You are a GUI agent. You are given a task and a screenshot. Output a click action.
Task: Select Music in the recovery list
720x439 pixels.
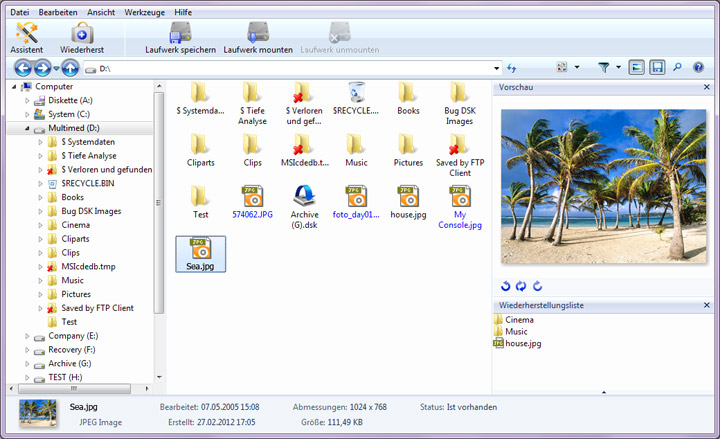[x=516, y=332]
